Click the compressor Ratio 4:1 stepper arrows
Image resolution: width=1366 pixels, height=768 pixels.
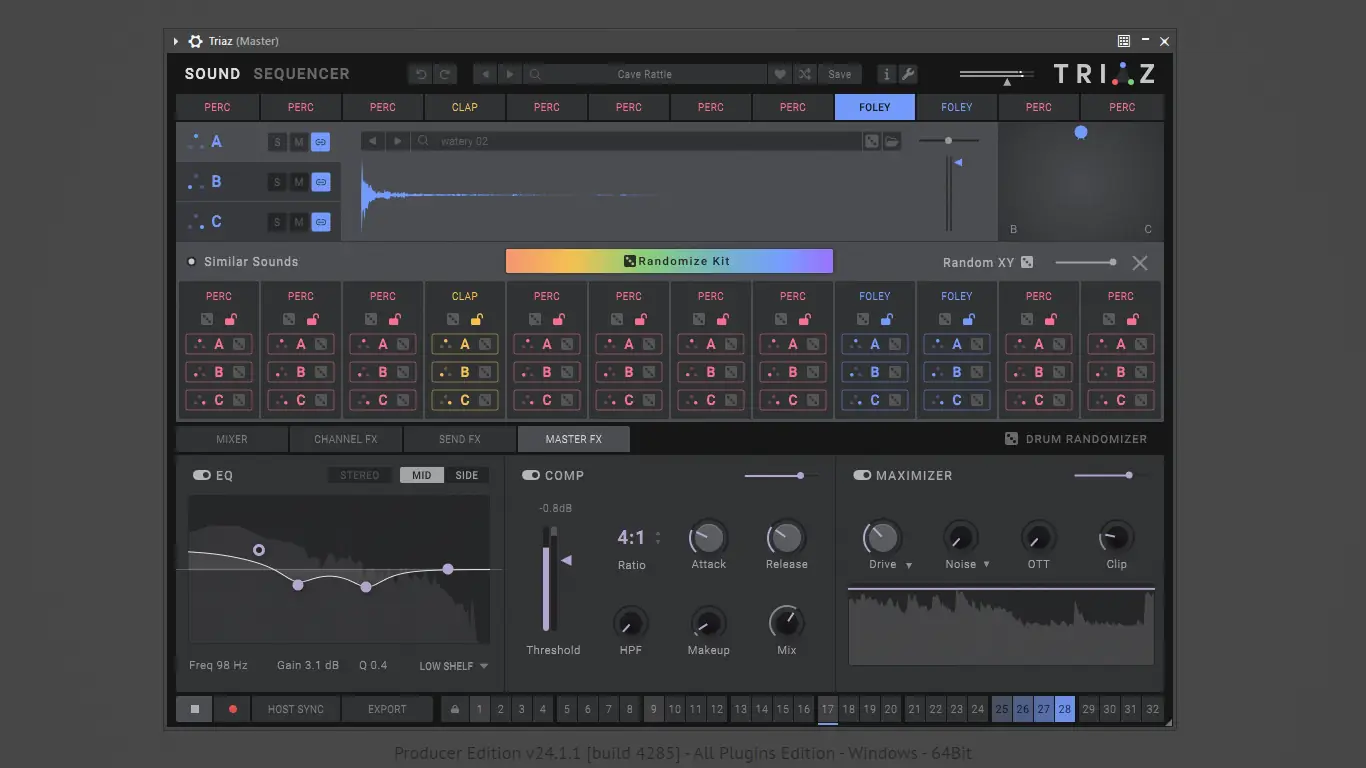658,538
